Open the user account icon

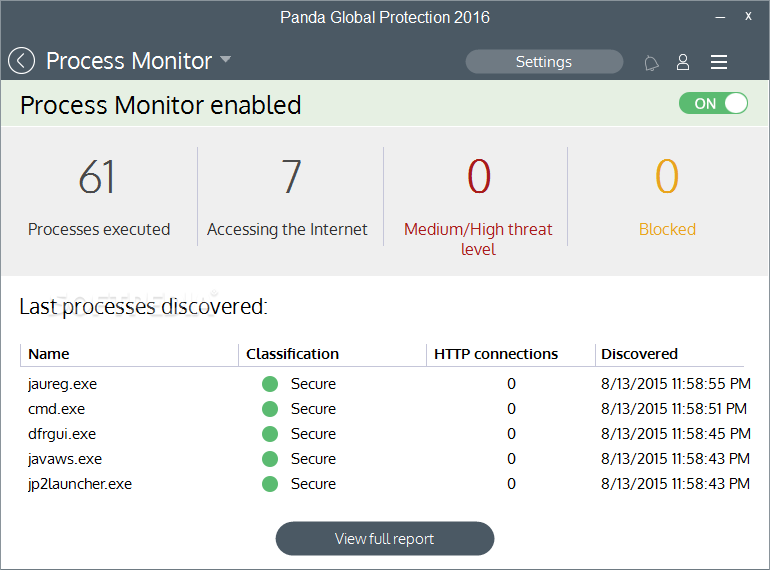tap(683, 62)
